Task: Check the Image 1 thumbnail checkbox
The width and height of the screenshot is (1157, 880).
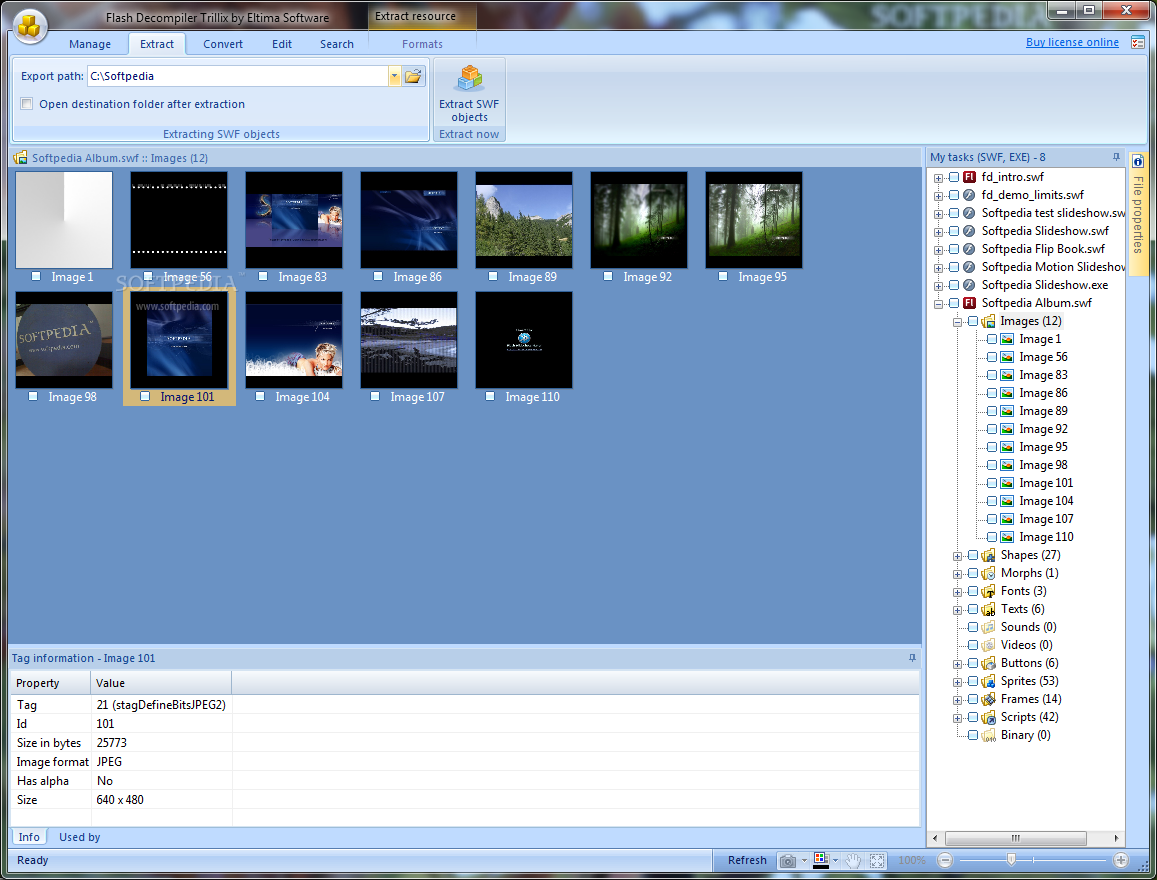Action: click(36, 277)
